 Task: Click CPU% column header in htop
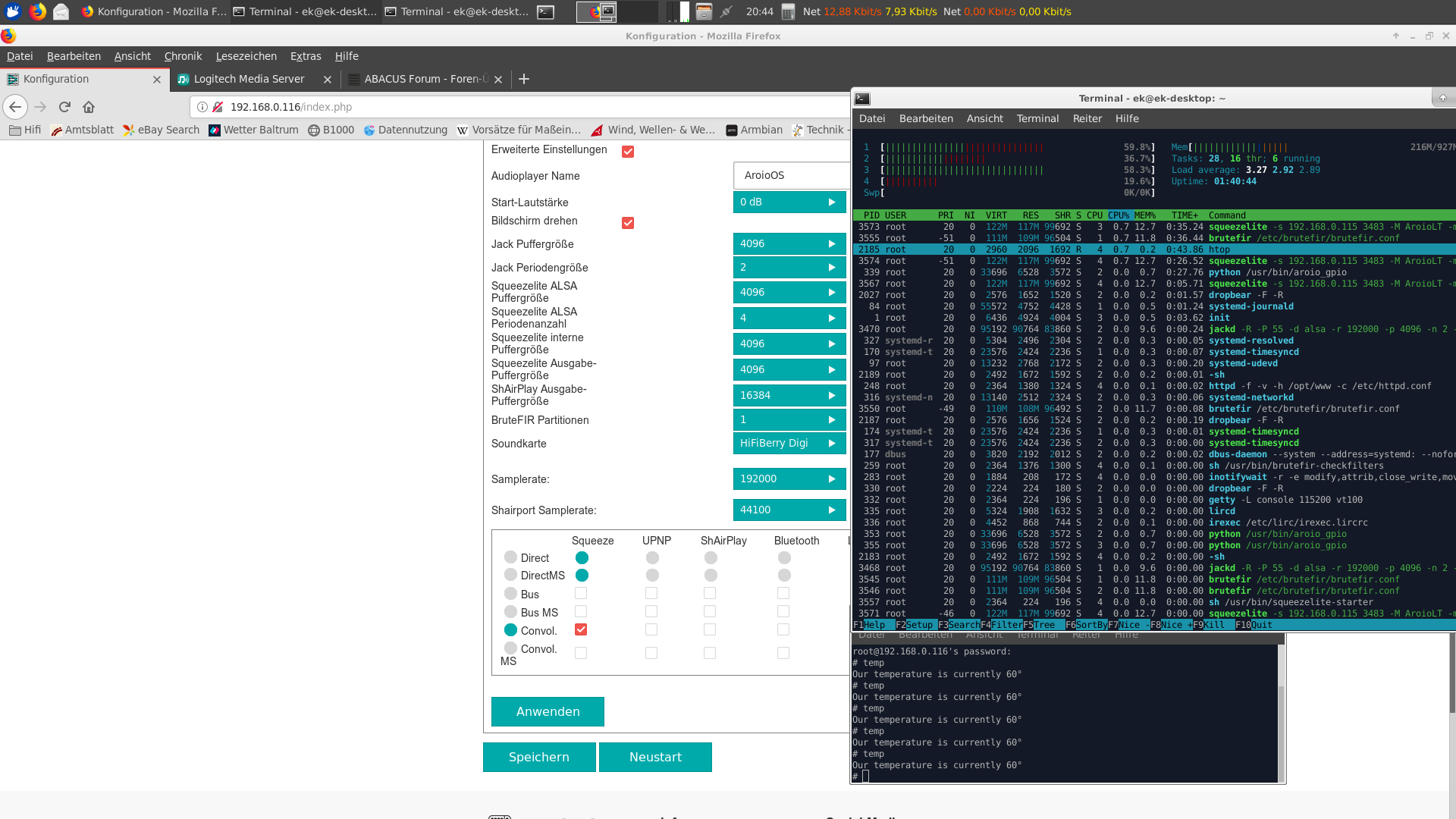(1119, 215)
